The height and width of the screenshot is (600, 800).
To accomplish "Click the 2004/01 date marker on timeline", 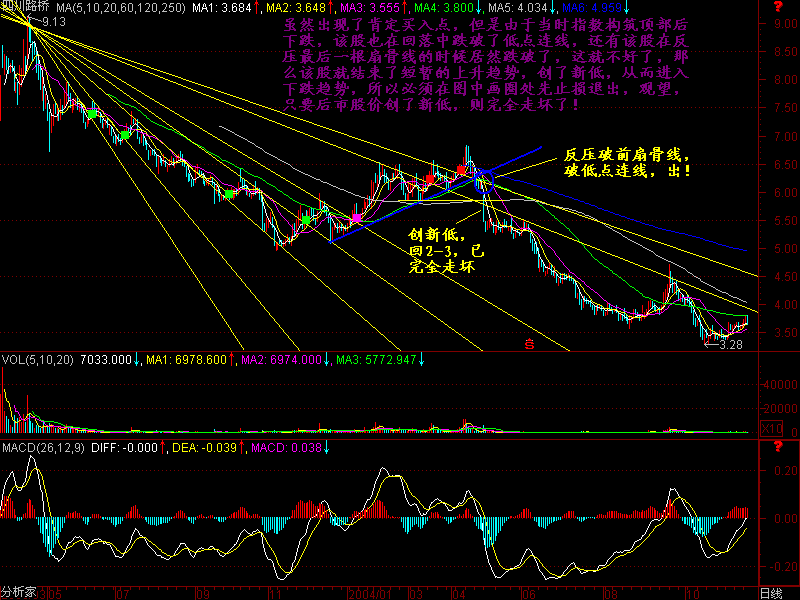I will pyautogui.click(x=367, y=592).
